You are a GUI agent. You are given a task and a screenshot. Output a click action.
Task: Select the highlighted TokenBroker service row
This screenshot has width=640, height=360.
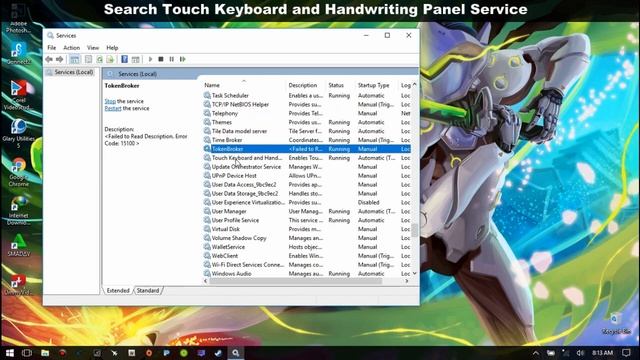click(307, 149)
